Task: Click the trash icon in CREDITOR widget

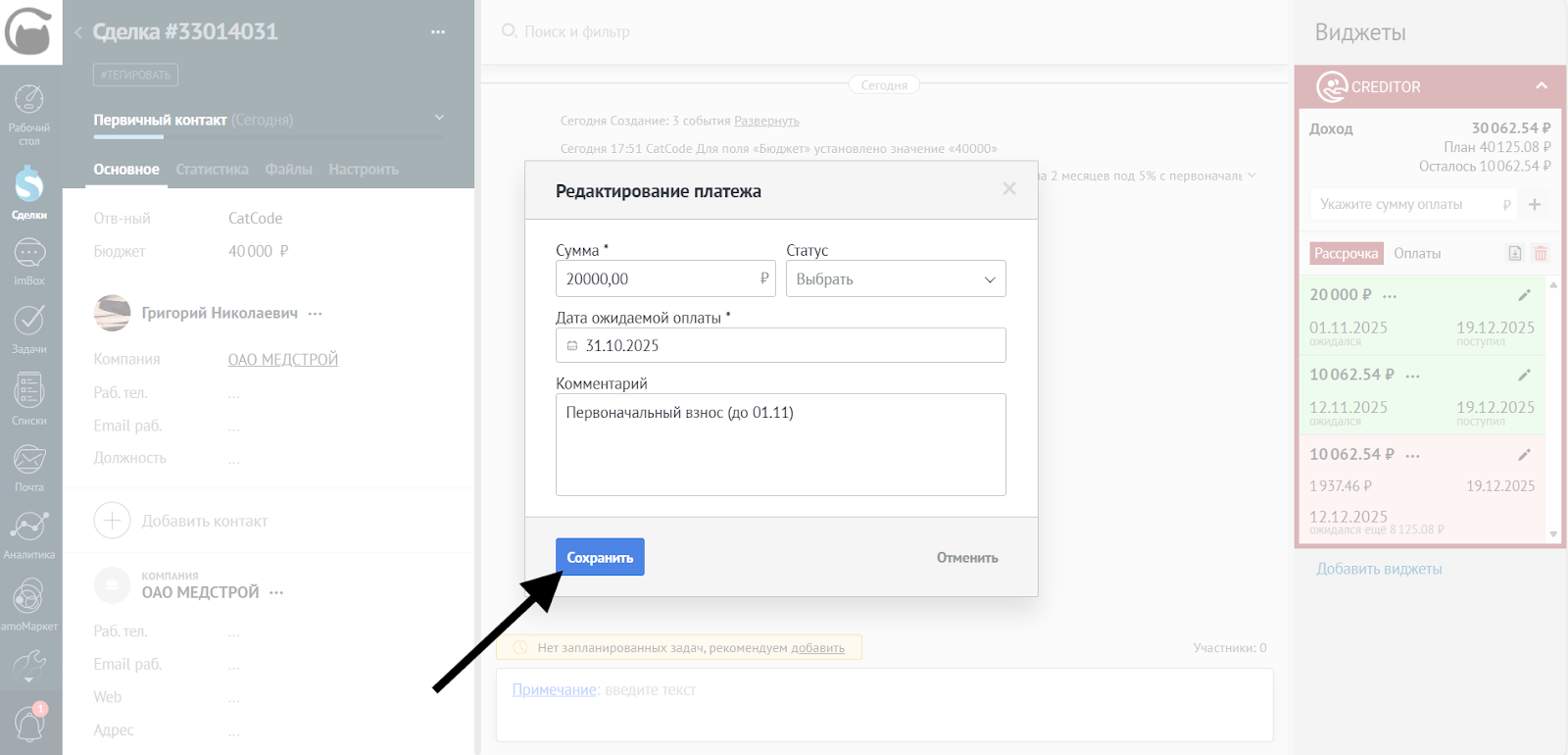Action: [x=1541, y=253]
